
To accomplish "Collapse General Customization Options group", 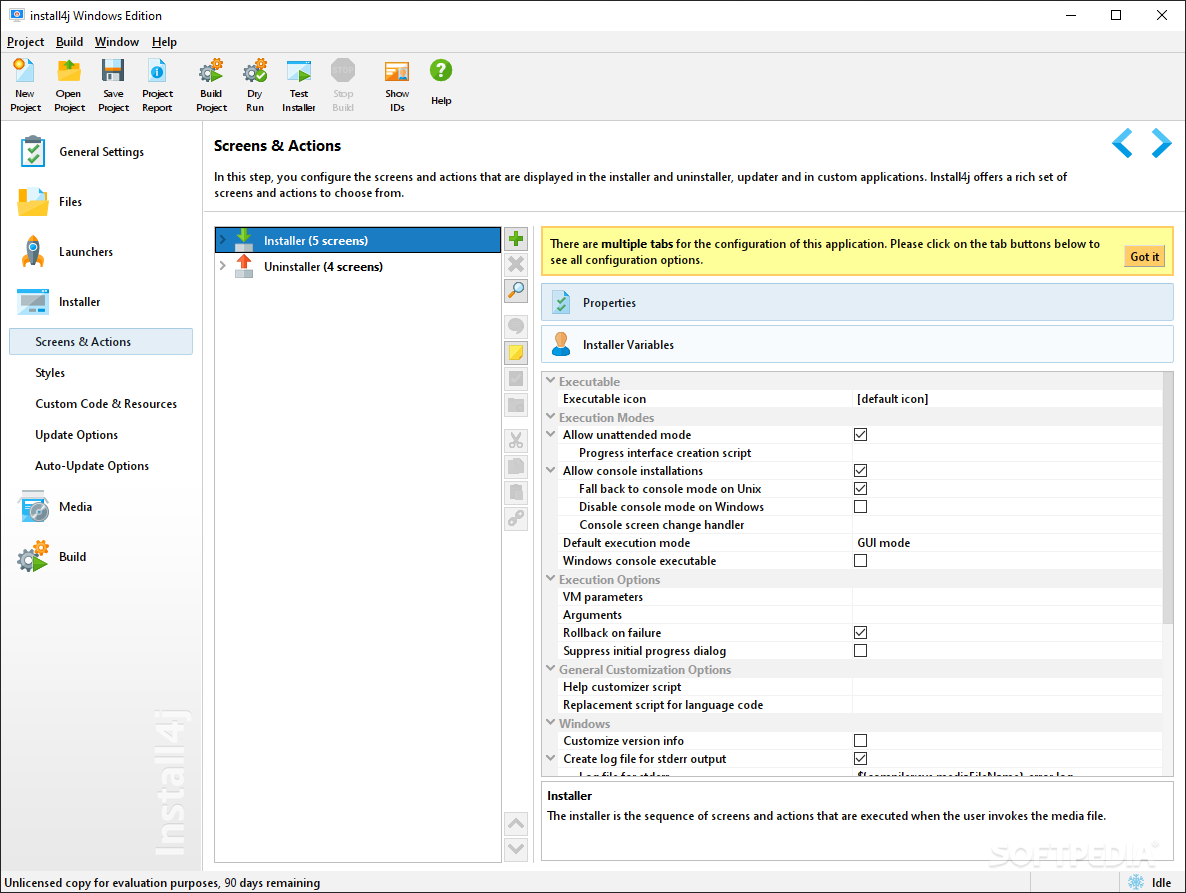I will [551, 669].
